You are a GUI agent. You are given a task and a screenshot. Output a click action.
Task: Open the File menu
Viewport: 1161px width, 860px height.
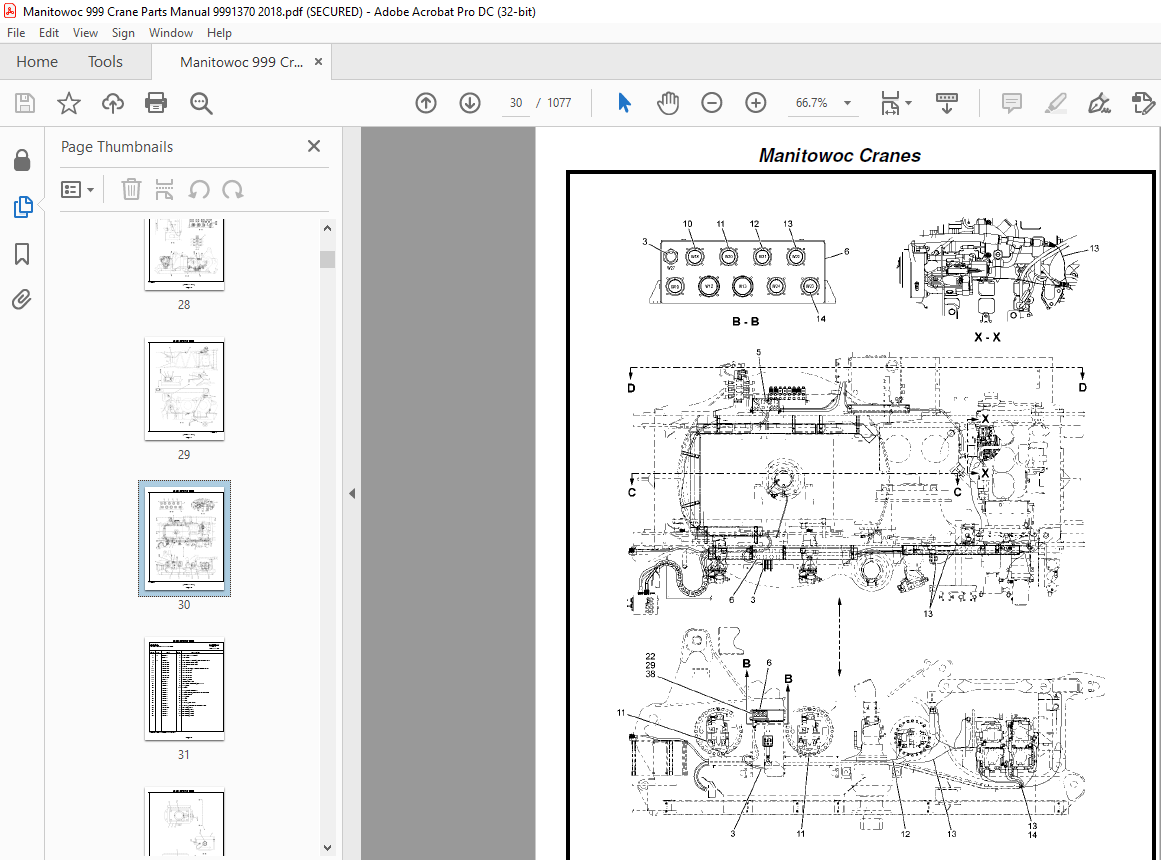pyautogui.click(x=16, y=33)
